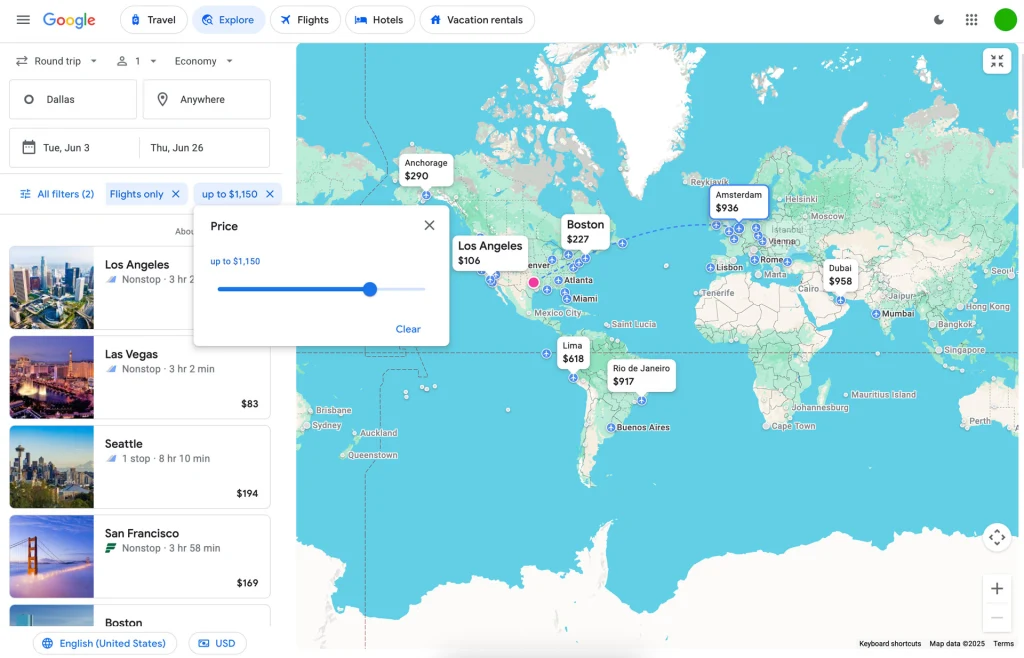The width and height of the screenshot is (1024, 658).
Task: Remove the 'Flights only' filter chip
Action: [176, 194]
